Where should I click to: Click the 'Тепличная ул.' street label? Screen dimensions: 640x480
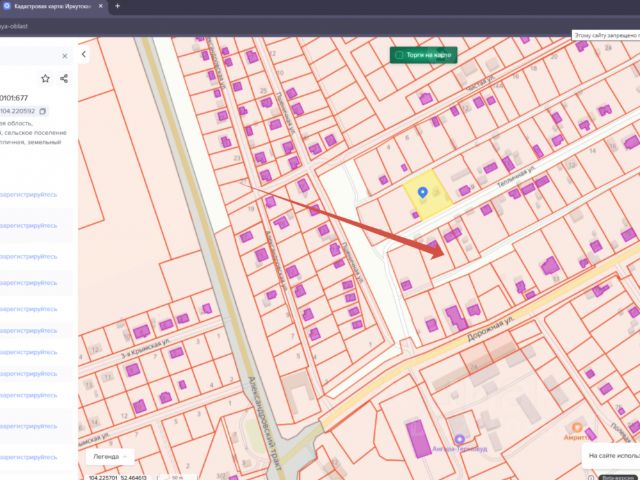point(516,177)
